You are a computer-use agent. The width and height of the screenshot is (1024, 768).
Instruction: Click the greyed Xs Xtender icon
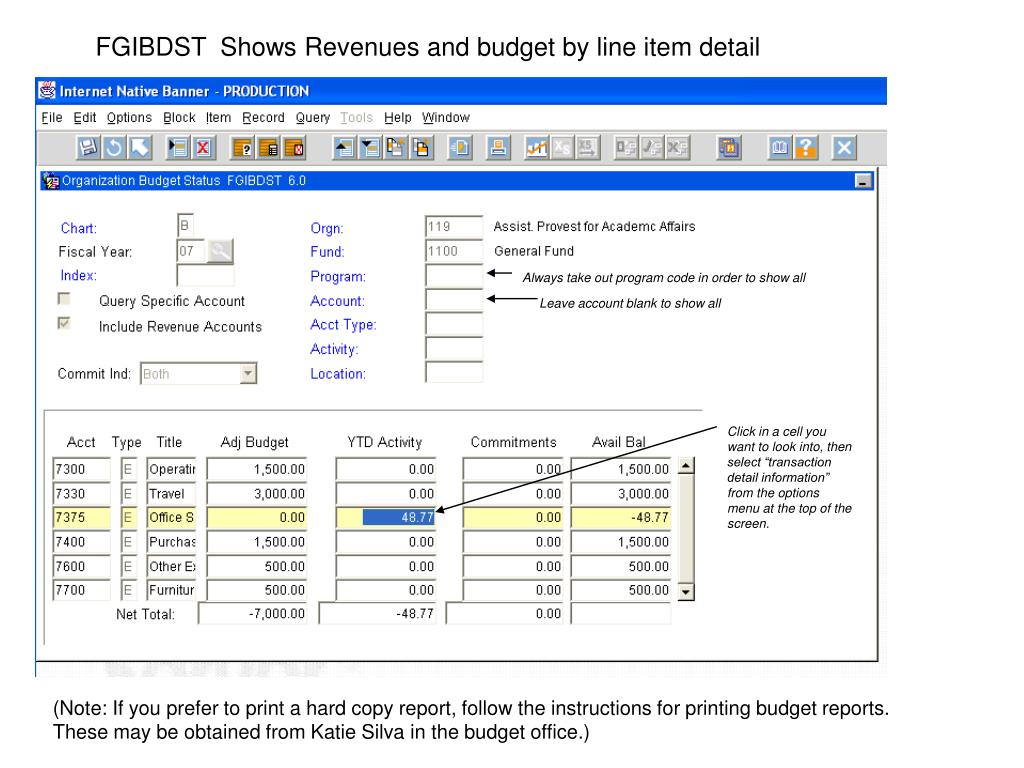[562, 148]
